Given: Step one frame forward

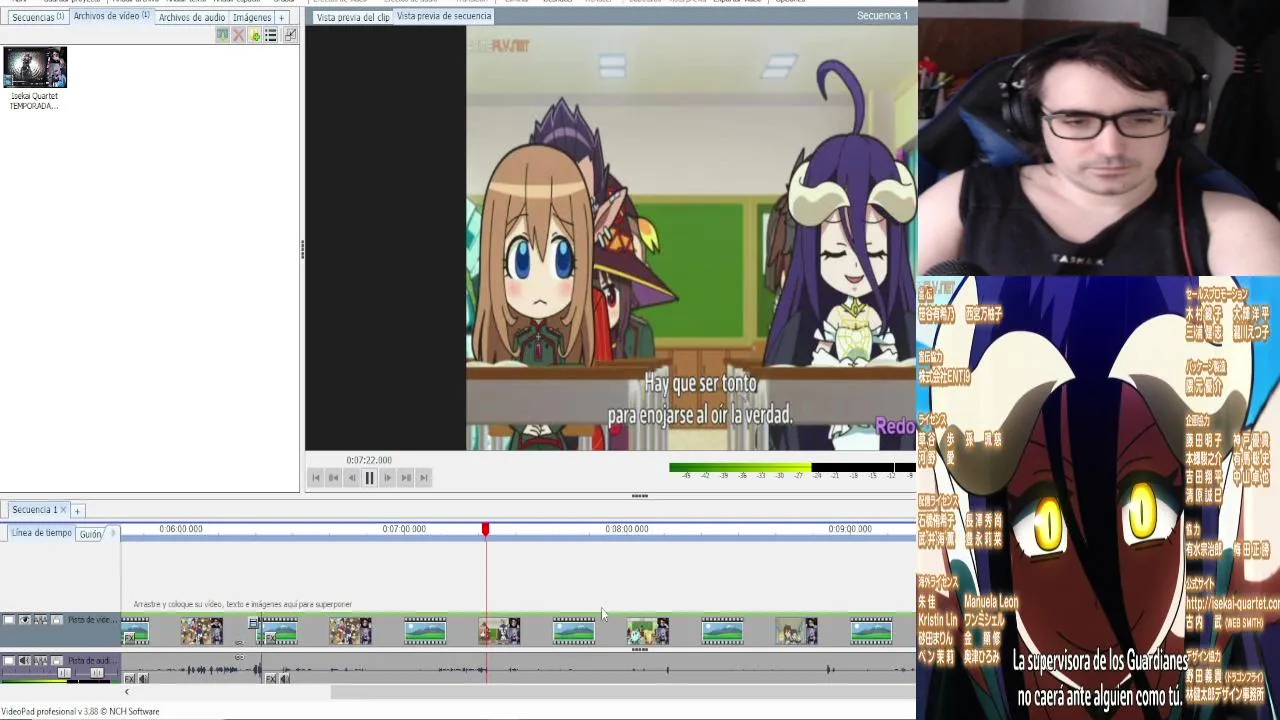Looking at the screenshot, I should coord(387,478).
